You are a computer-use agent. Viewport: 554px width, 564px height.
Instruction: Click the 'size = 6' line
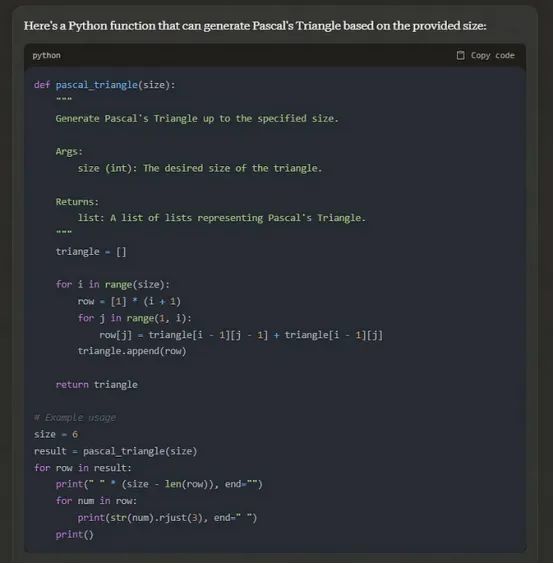tap(56, 435)
